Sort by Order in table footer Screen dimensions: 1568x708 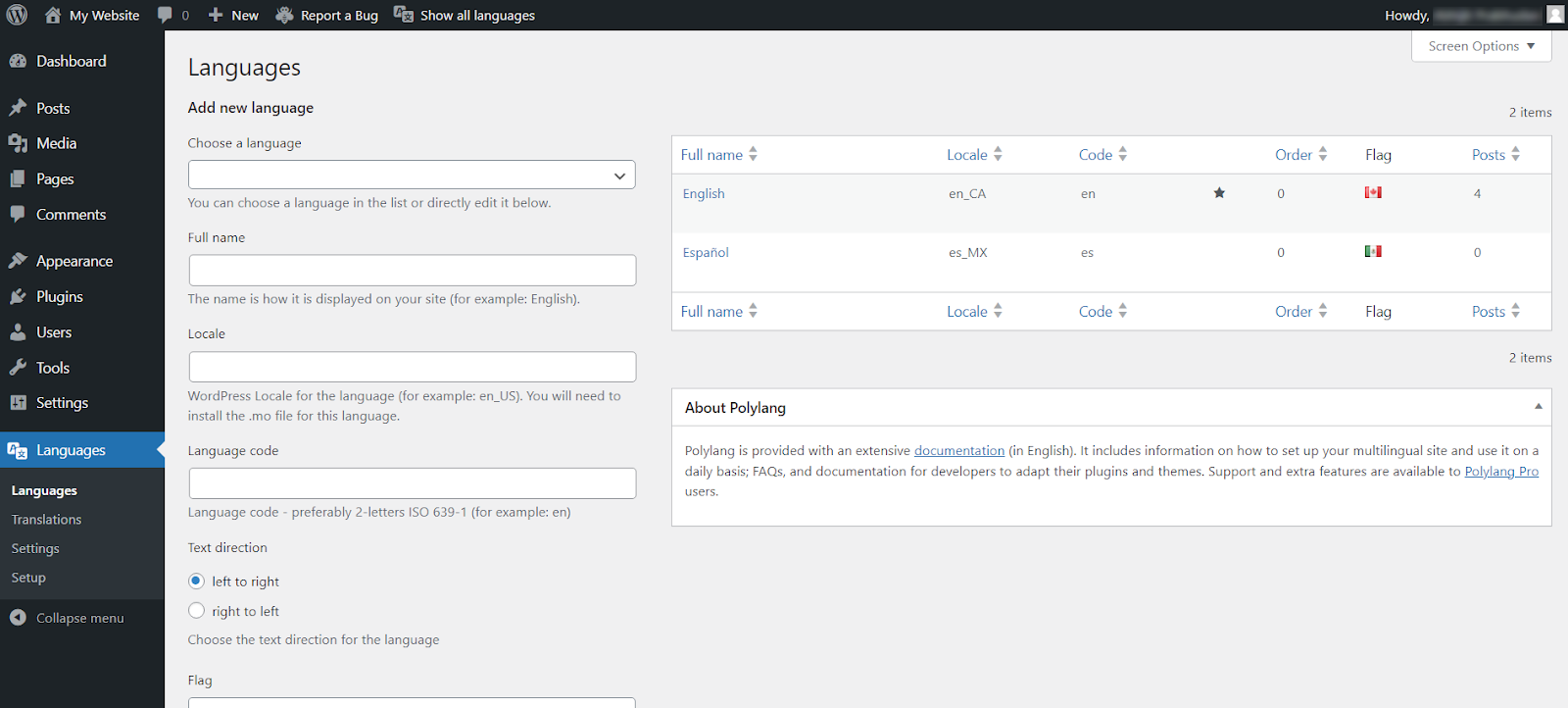1300,312
